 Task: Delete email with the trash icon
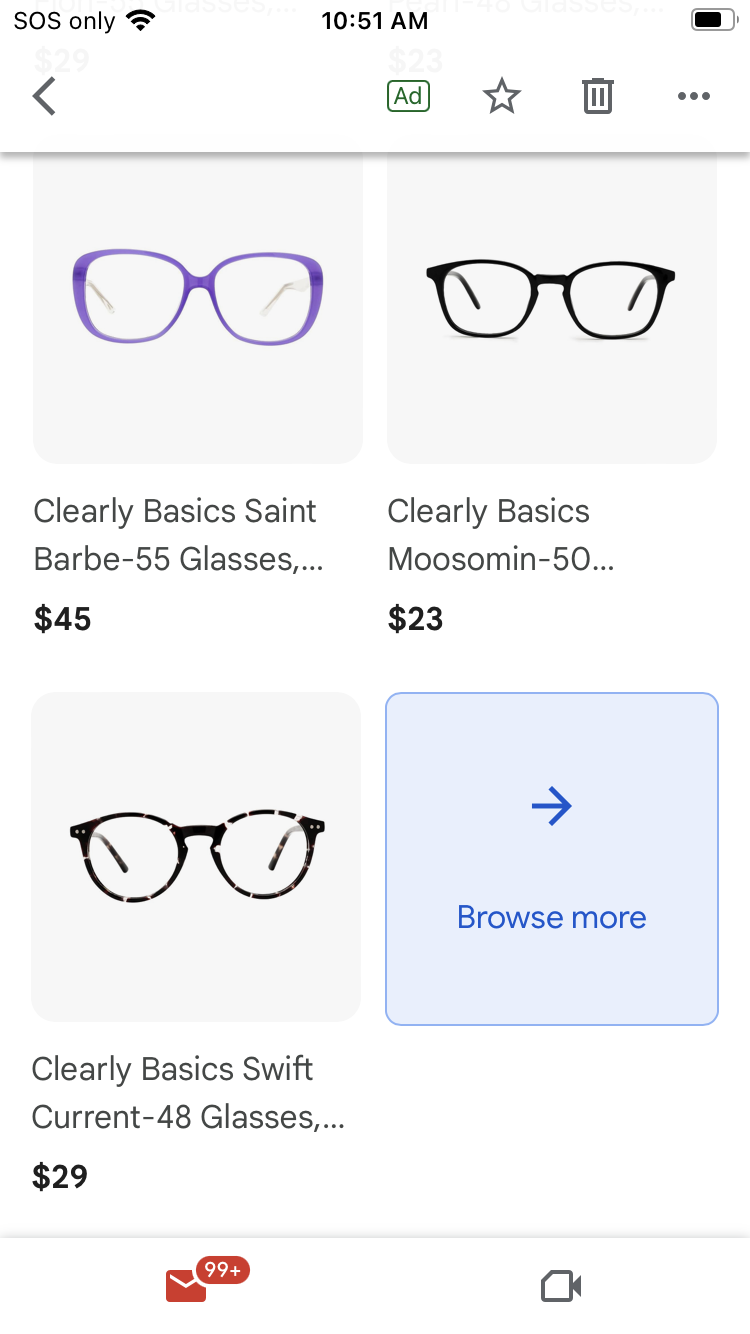(597, 97)
